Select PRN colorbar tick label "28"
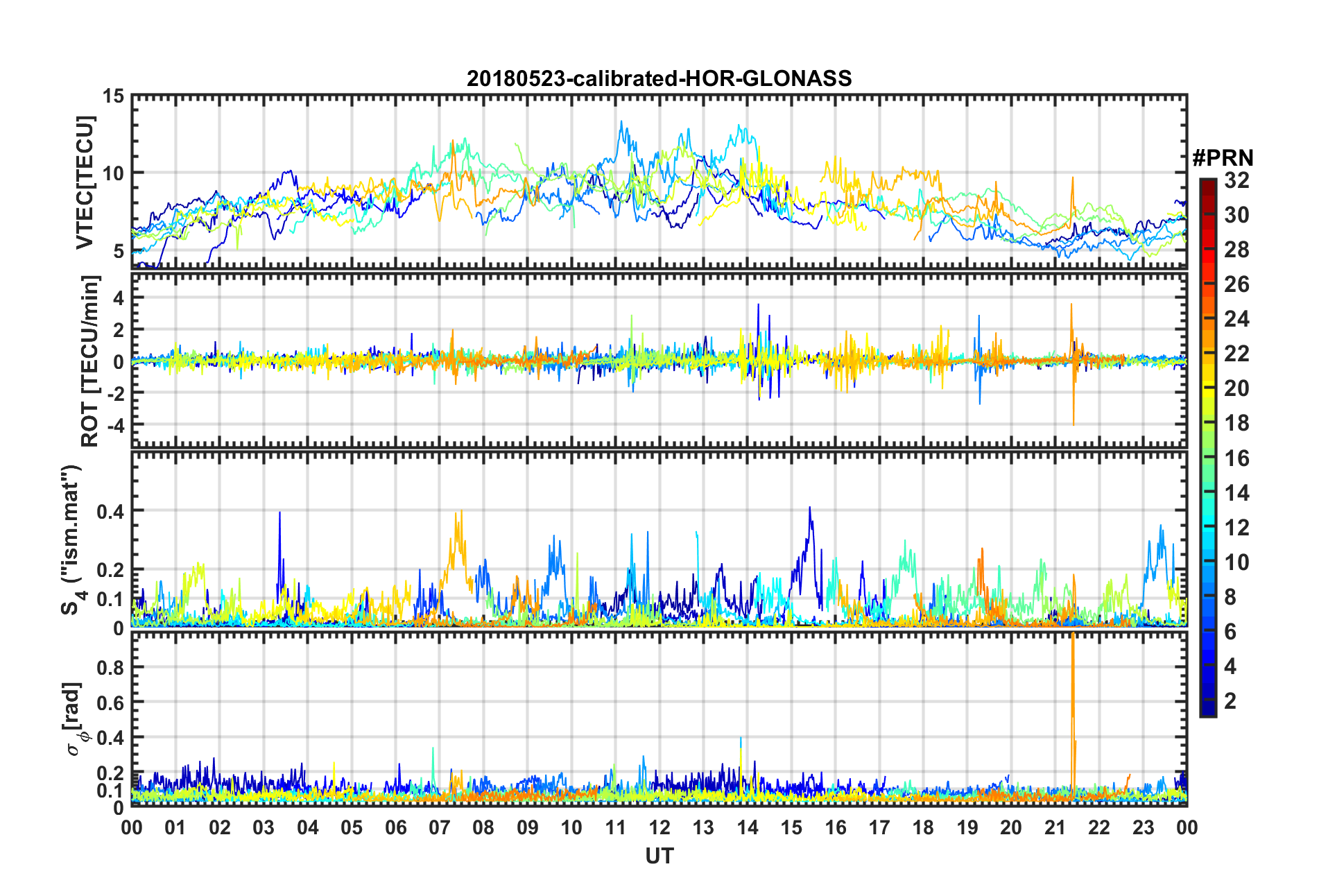 tap(1236, 250)
